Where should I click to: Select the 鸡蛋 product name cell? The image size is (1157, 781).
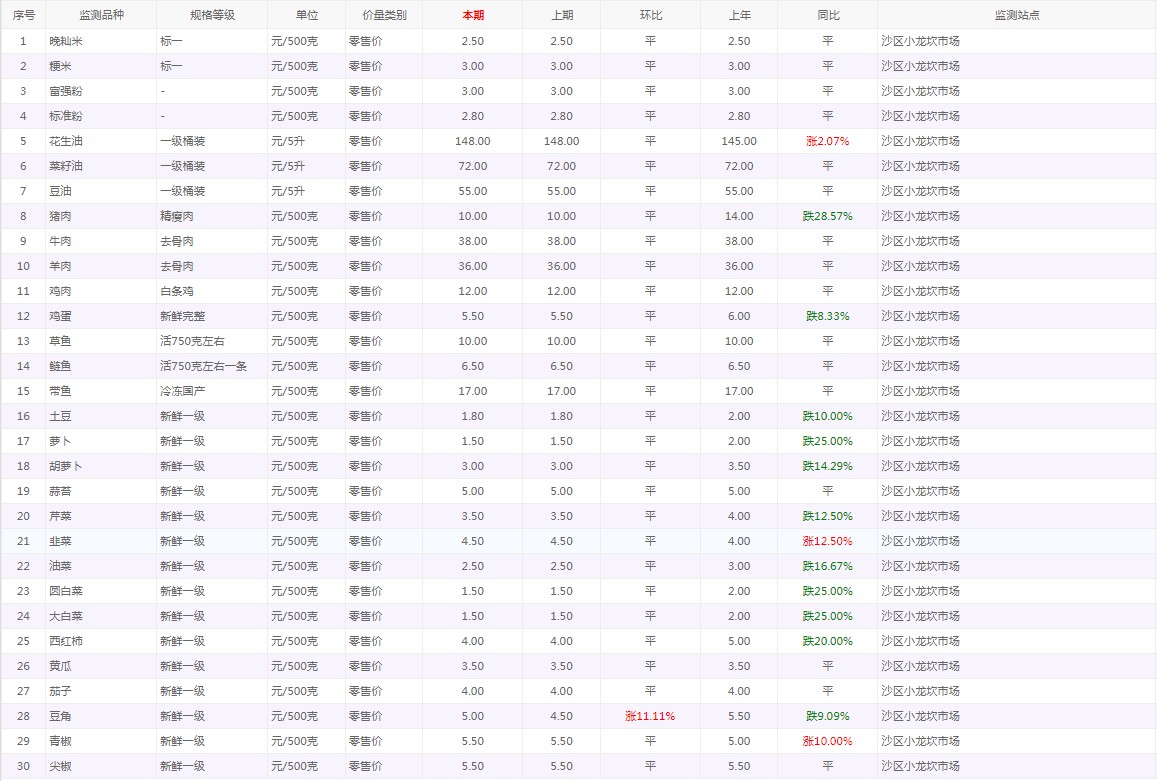pos(61,316)
